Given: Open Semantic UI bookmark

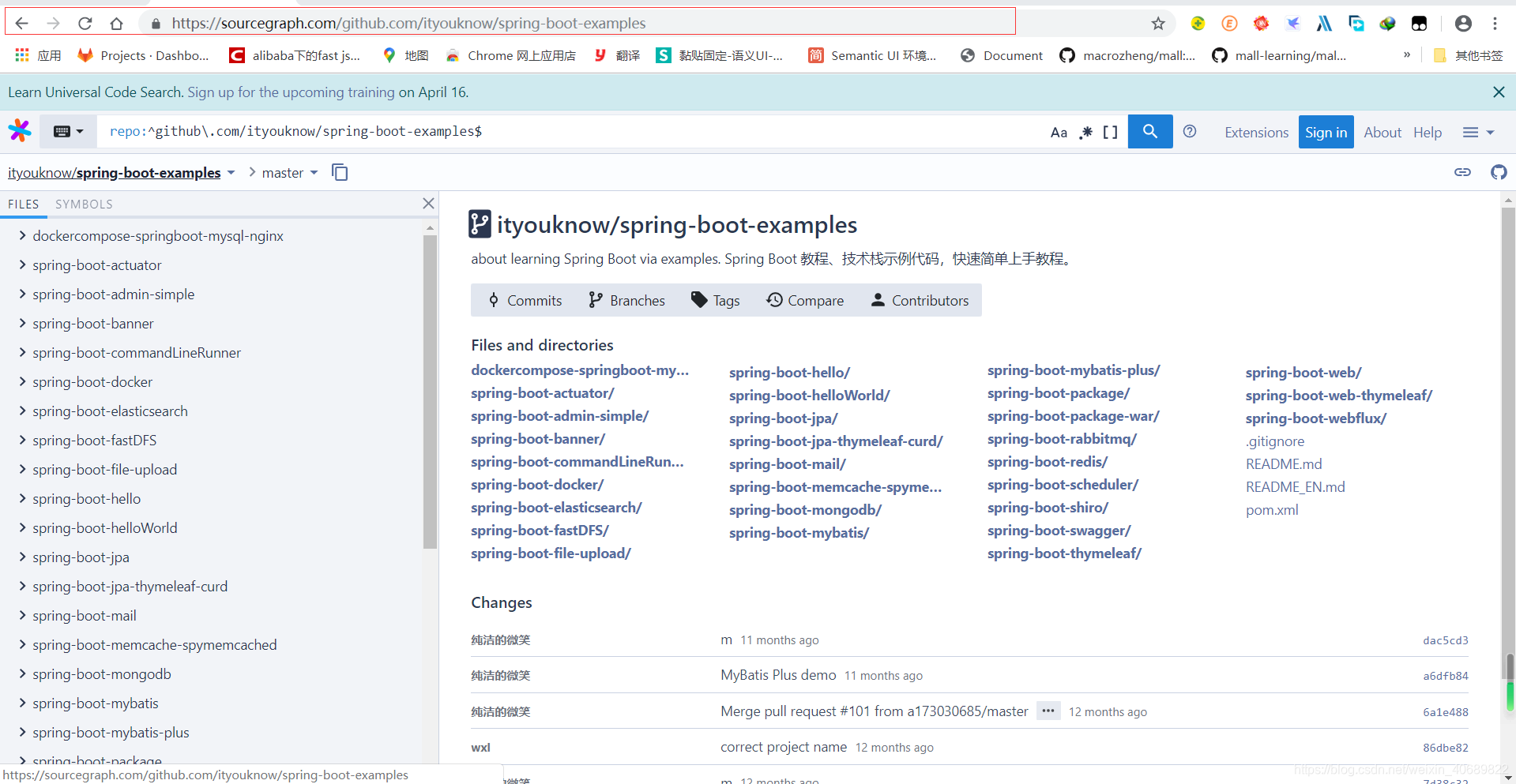Looking at the screenshot, I should (872, 55).
